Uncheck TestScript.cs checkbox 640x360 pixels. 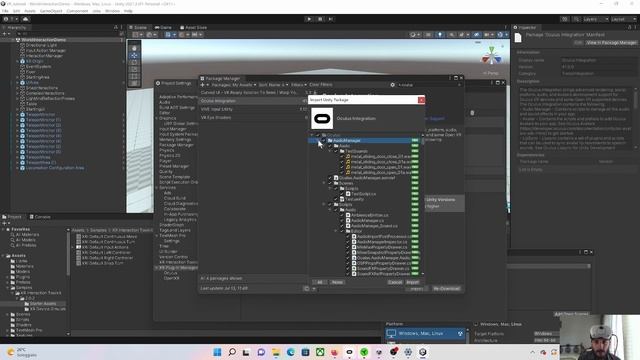click(x=342, y=194)
